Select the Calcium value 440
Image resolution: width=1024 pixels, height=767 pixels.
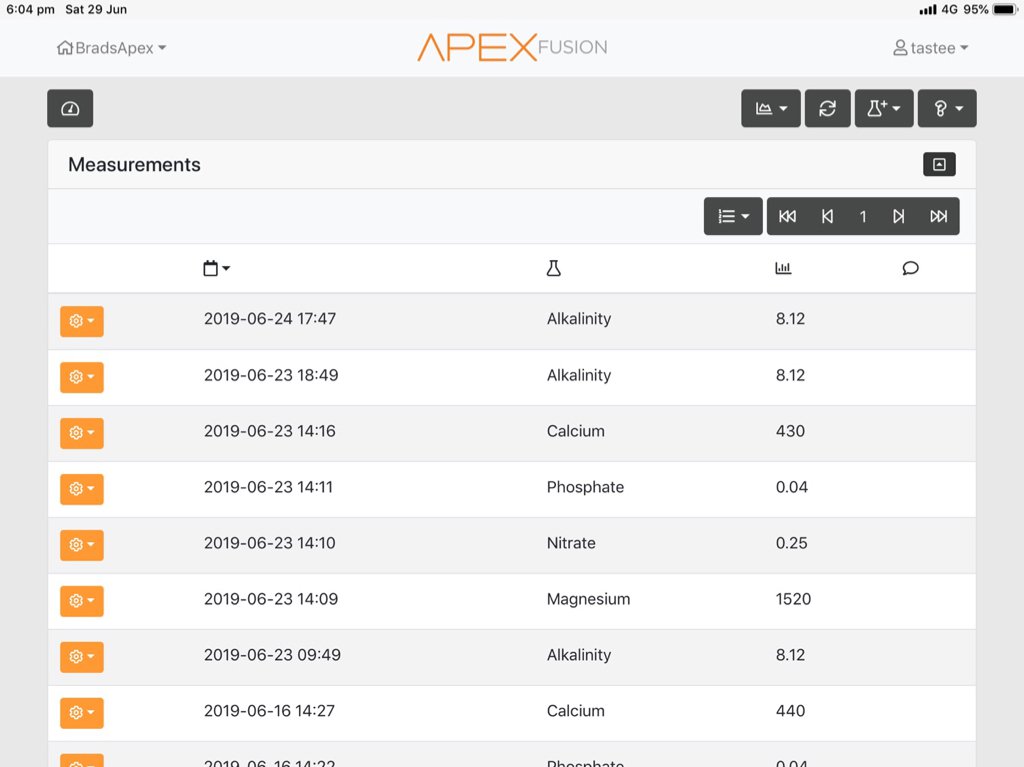(x=790, y=711)
